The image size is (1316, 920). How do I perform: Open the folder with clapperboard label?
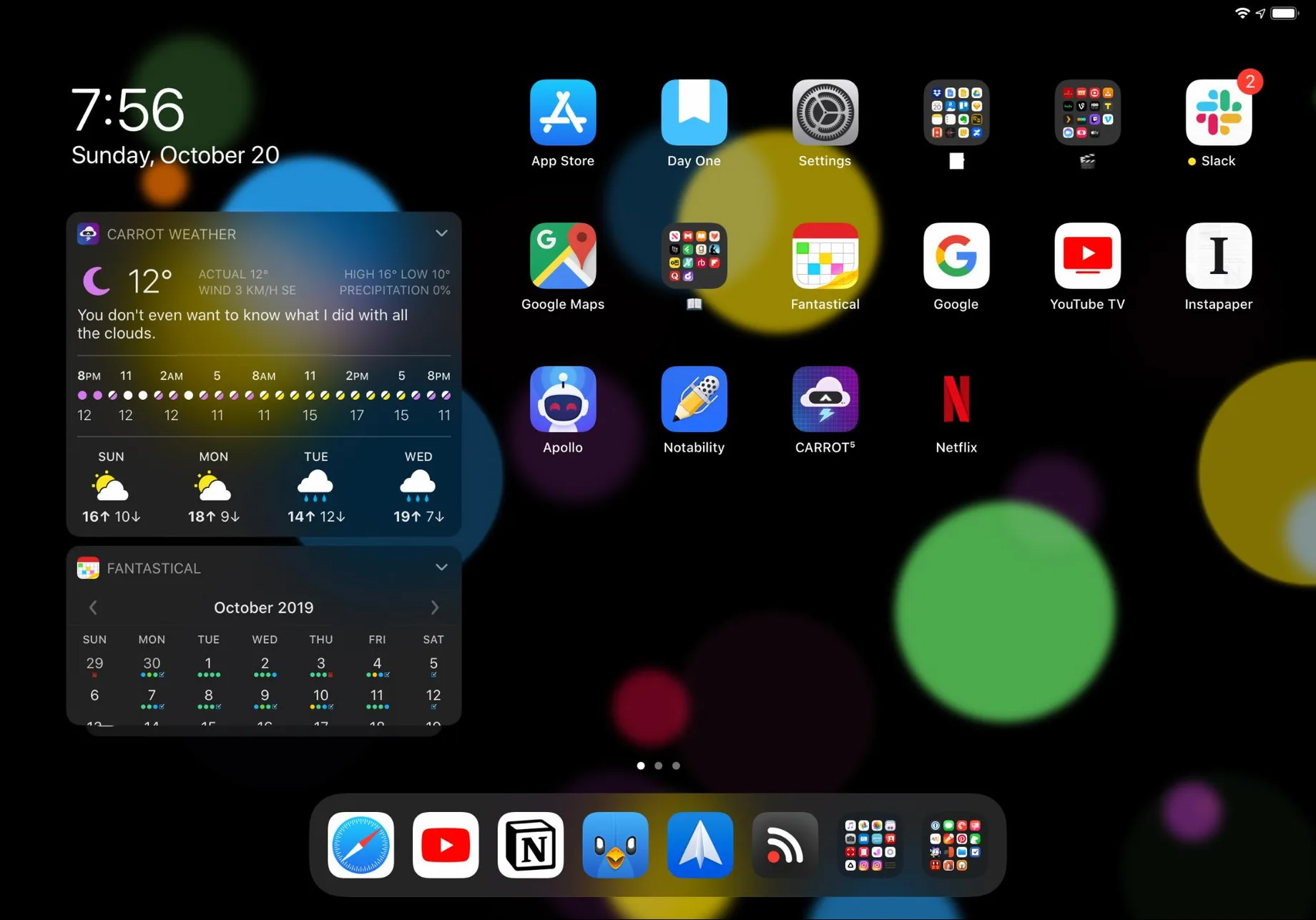click(1087, 112)
